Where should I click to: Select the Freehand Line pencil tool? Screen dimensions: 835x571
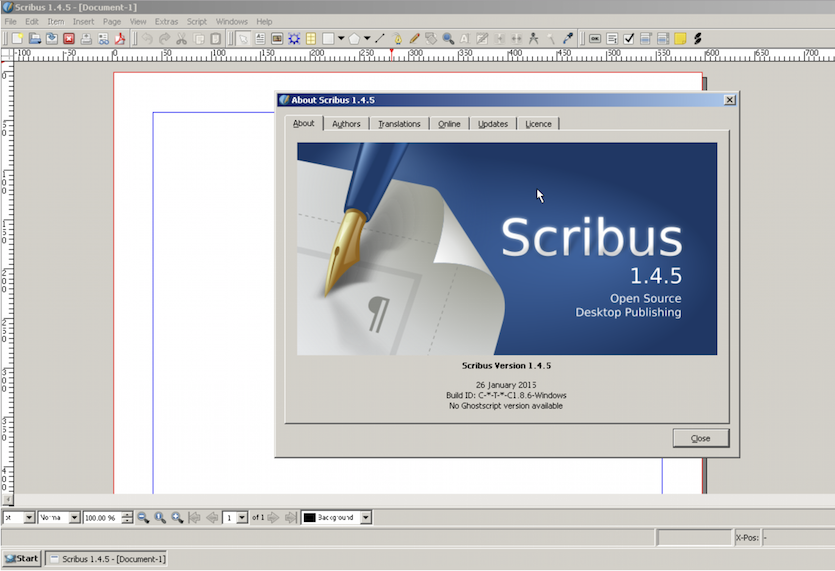point(414,38)
